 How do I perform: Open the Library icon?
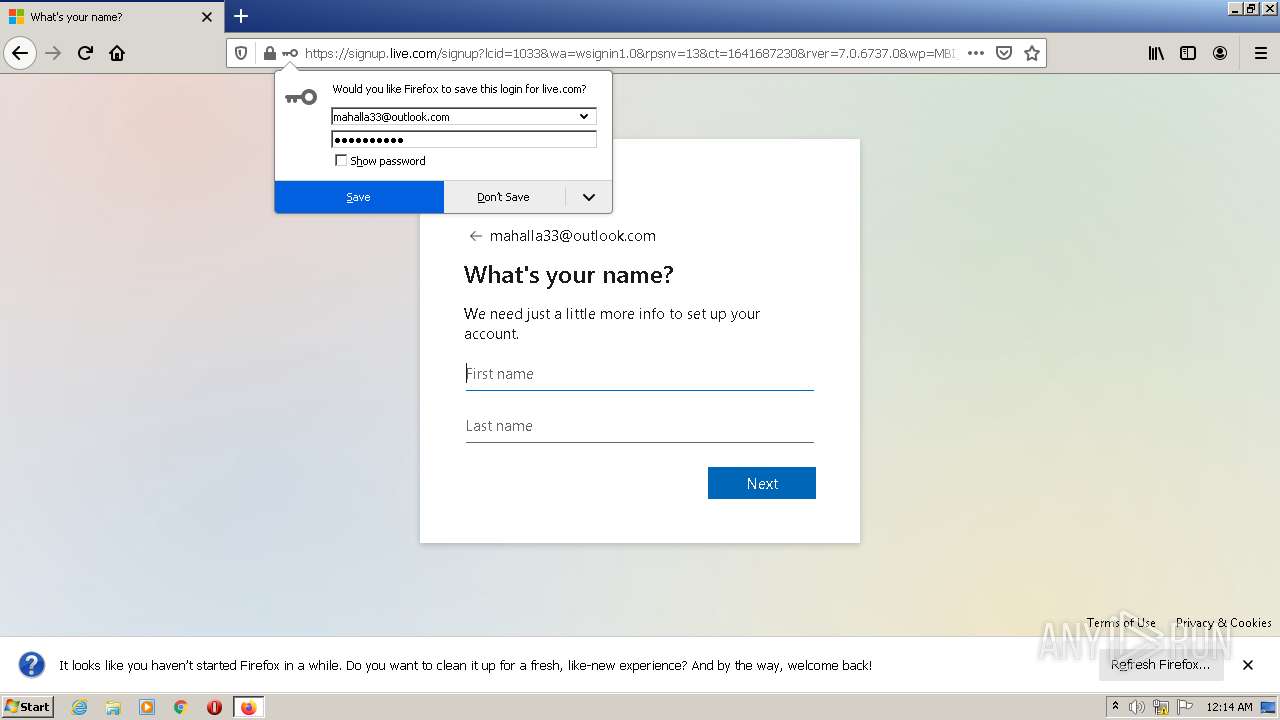(x=1156, y=53)
